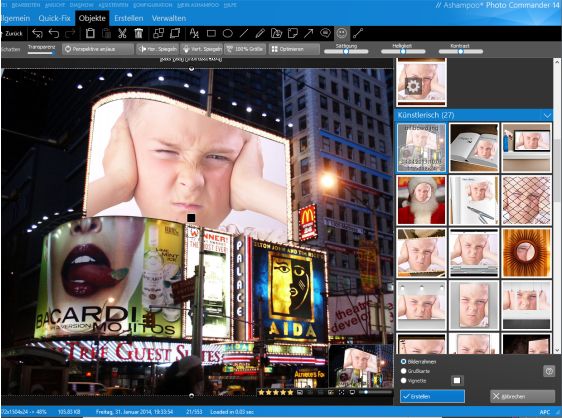This screenshot has width=562, height=418.
Task: Open the Konfiguration menu
Action: coord(154,5)
